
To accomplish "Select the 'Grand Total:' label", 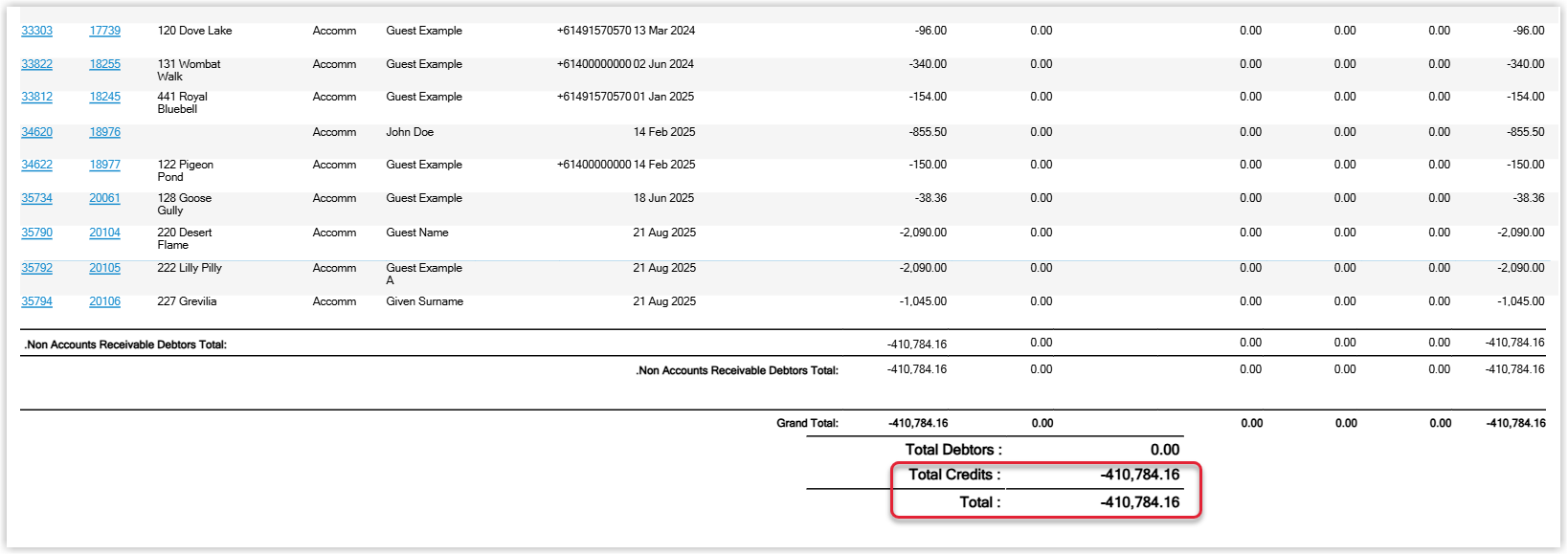I will [807, 423].
